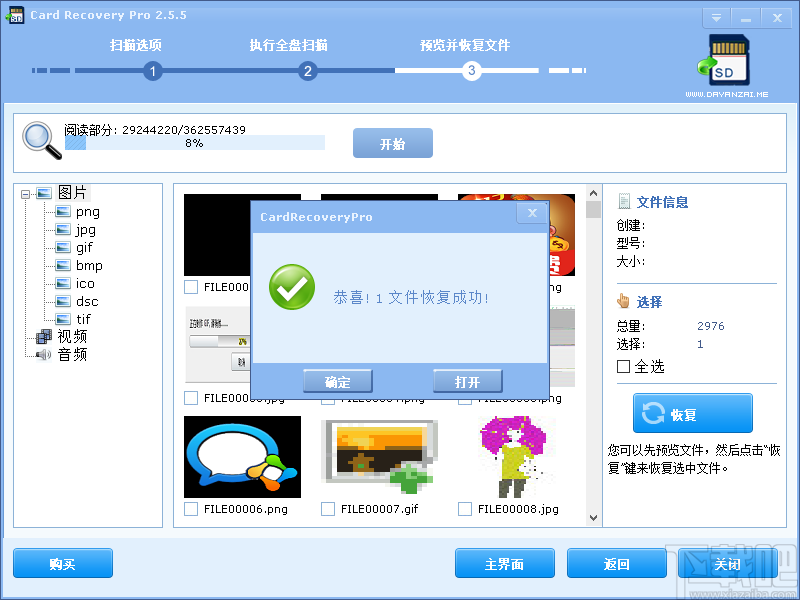Go to step 2 执行全盘扫描
Image resolution: width=800 pixels, height=600 pixels.
[288, 45]
